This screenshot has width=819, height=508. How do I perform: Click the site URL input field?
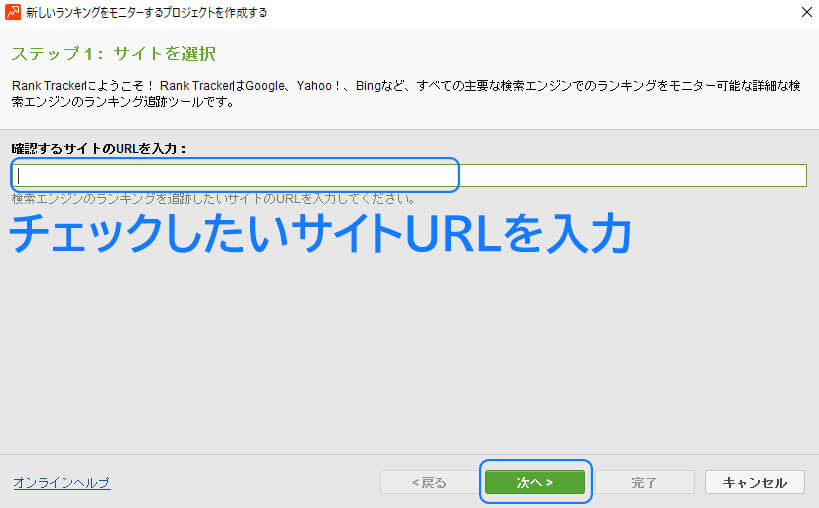(x=409, y=175)
